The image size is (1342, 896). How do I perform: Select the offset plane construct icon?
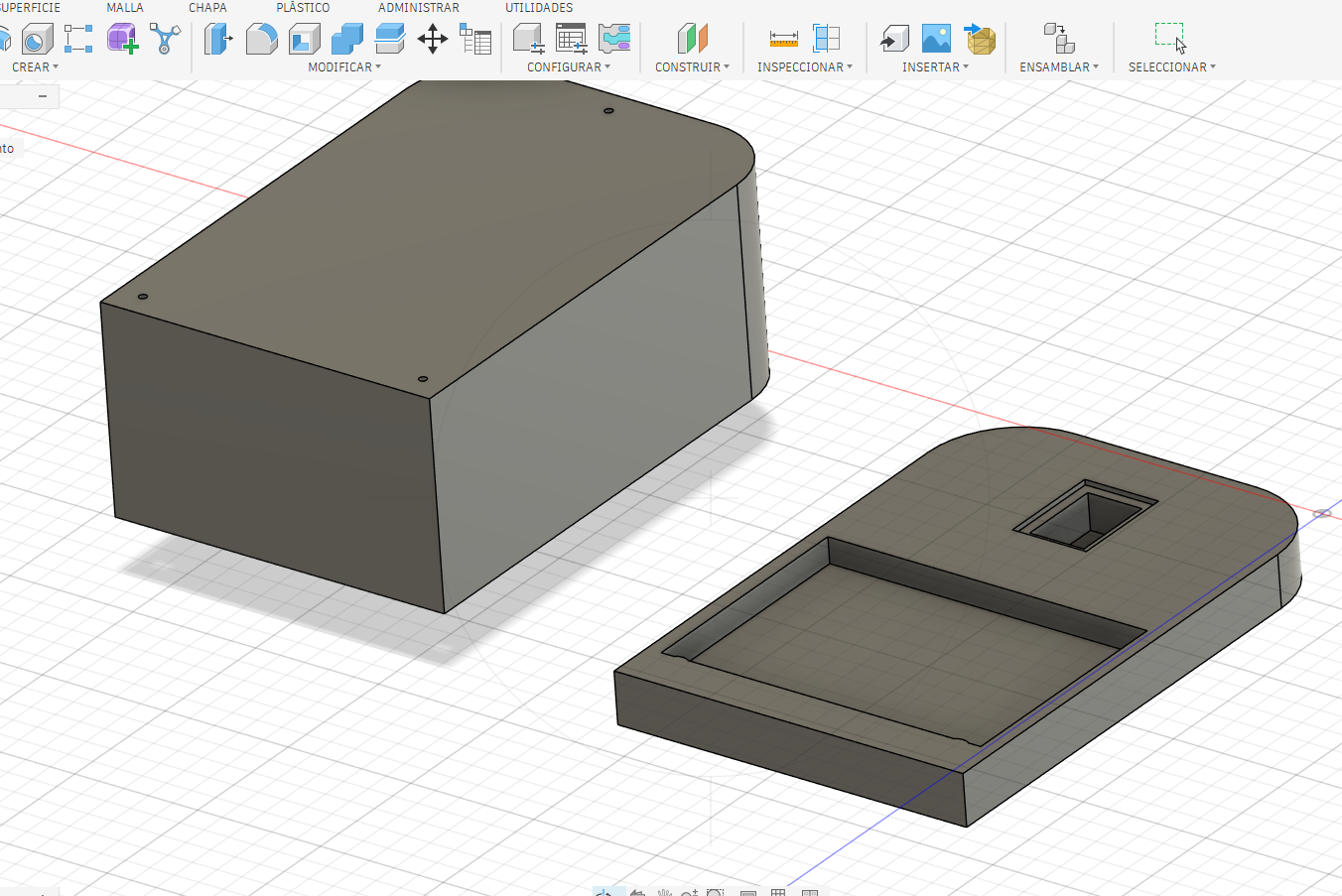(x=693, y=40)
